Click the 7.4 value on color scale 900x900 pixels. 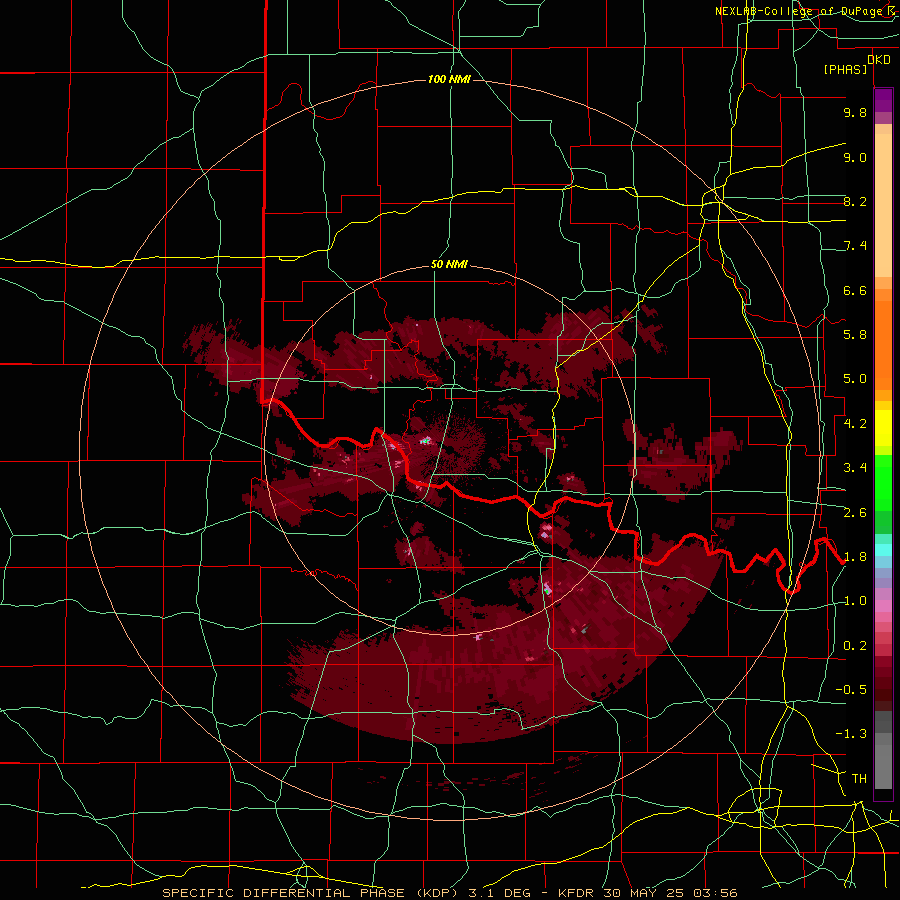click(855, 246)
